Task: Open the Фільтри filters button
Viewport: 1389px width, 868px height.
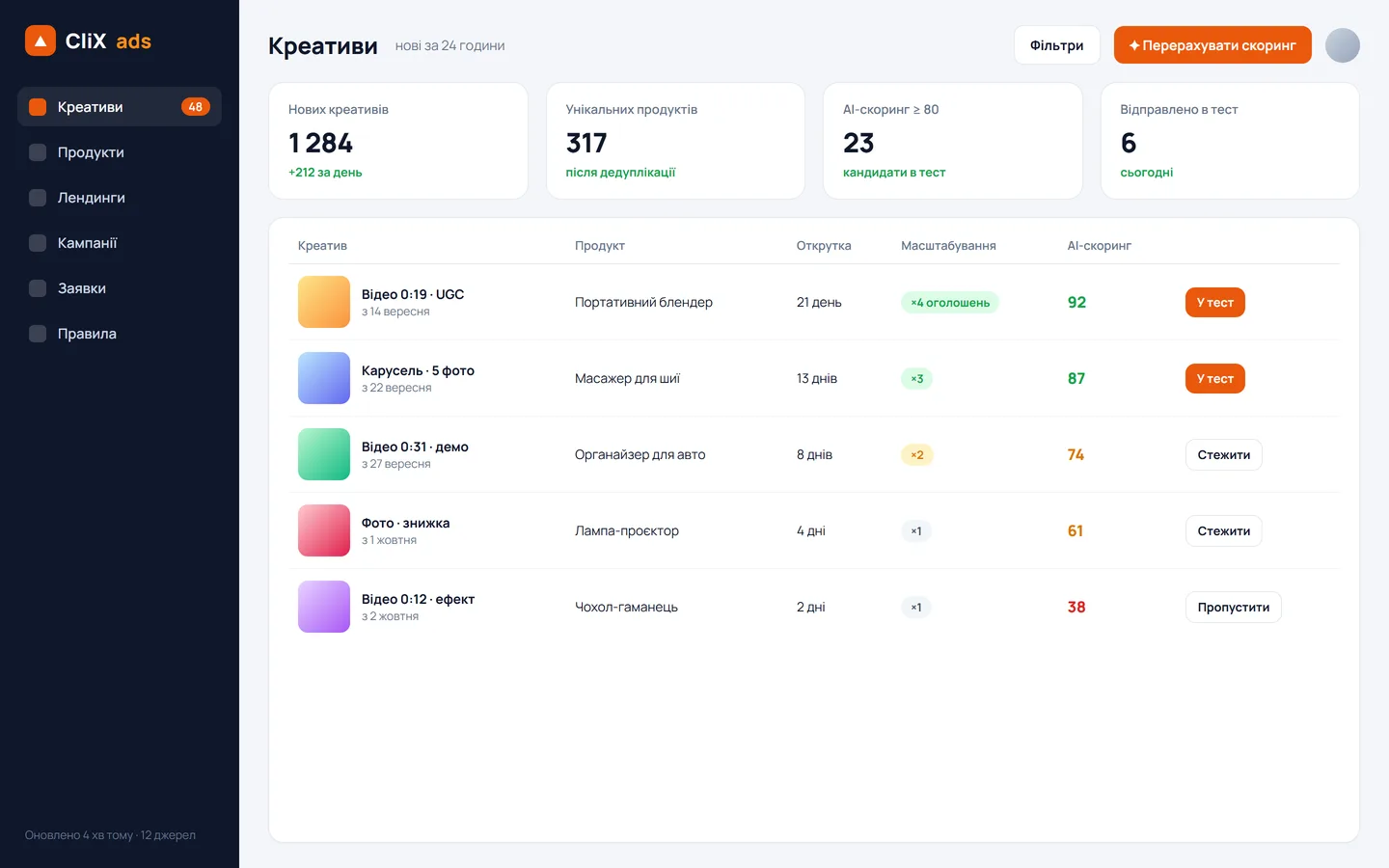Action: 1057,45
